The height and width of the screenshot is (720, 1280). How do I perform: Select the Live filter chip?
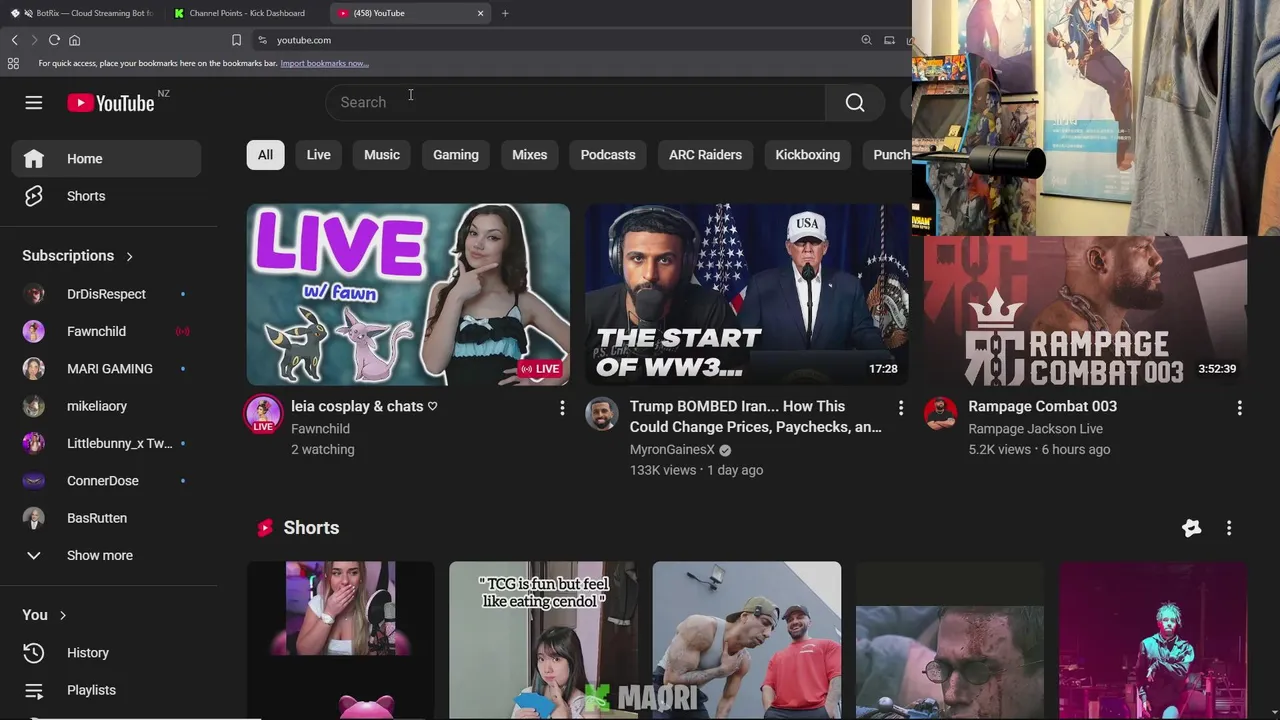(x=318, y=155)
